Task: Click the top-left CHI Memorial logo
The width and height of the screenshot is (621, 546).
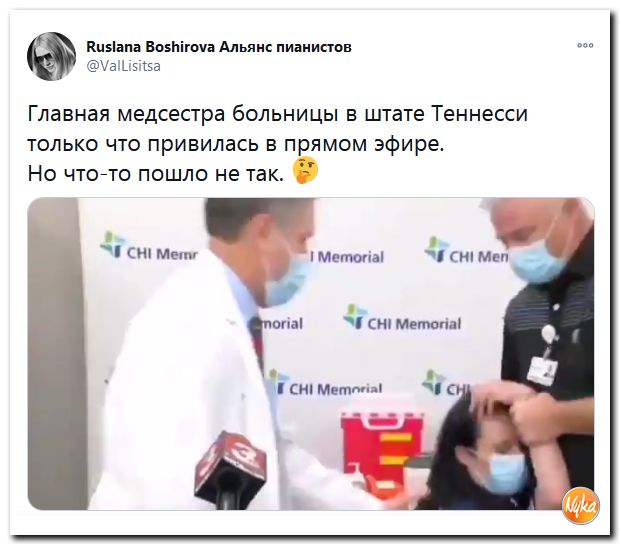Action: tap(149, 246)
